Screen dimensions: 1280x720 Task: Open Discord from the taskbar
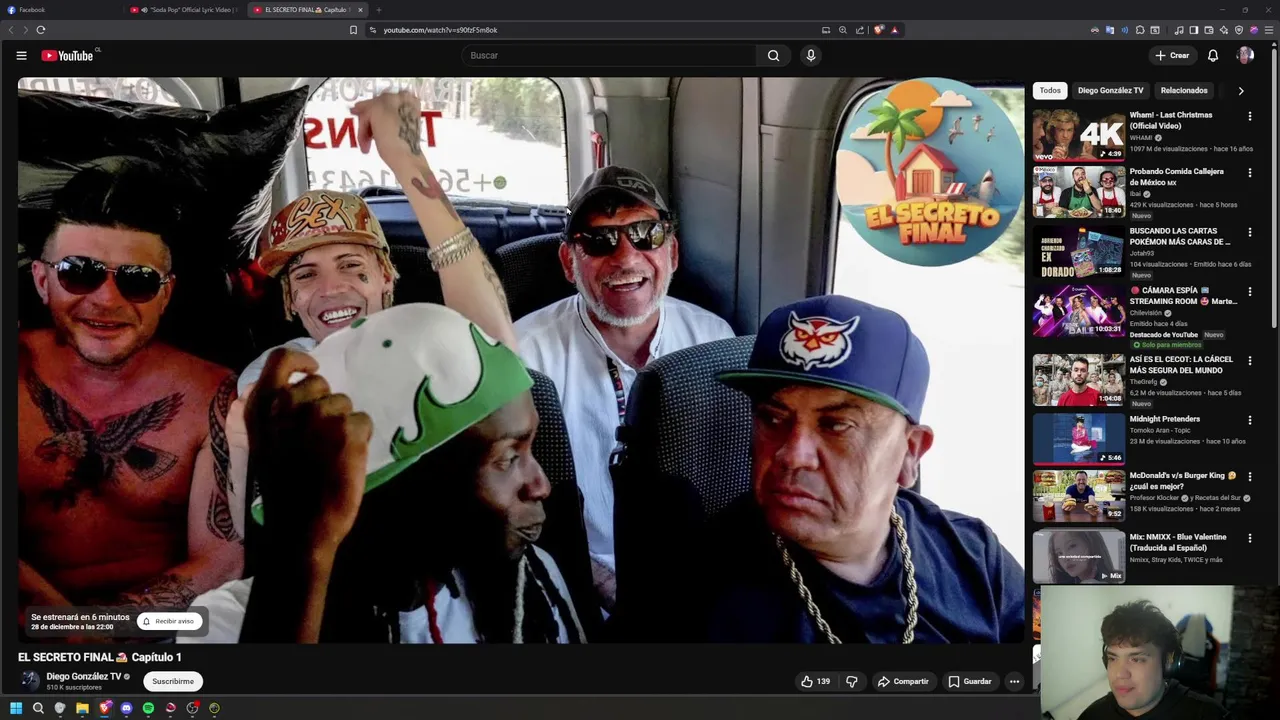pyautogui.click(x=126, y=708)
